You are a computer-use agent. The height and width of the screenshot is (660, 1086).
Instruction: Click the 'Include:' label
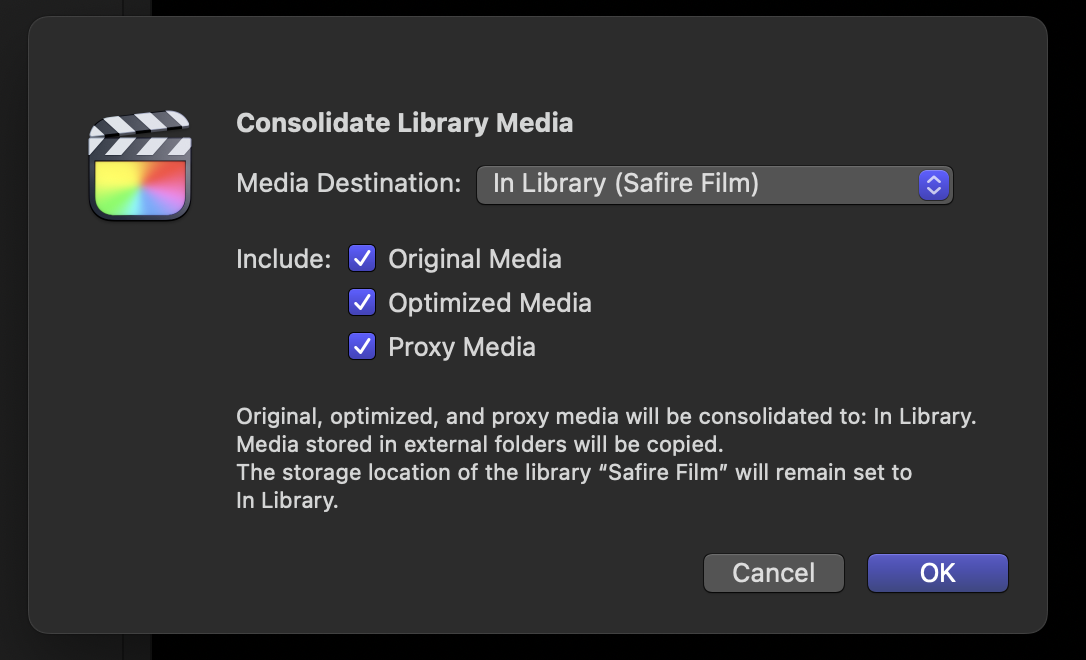283,259
